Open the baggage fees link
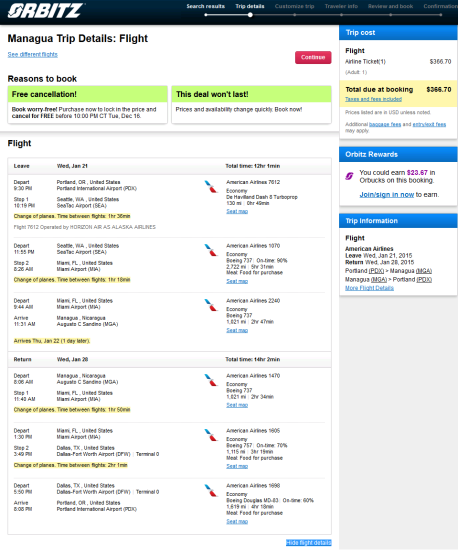 tap(385, 124)
